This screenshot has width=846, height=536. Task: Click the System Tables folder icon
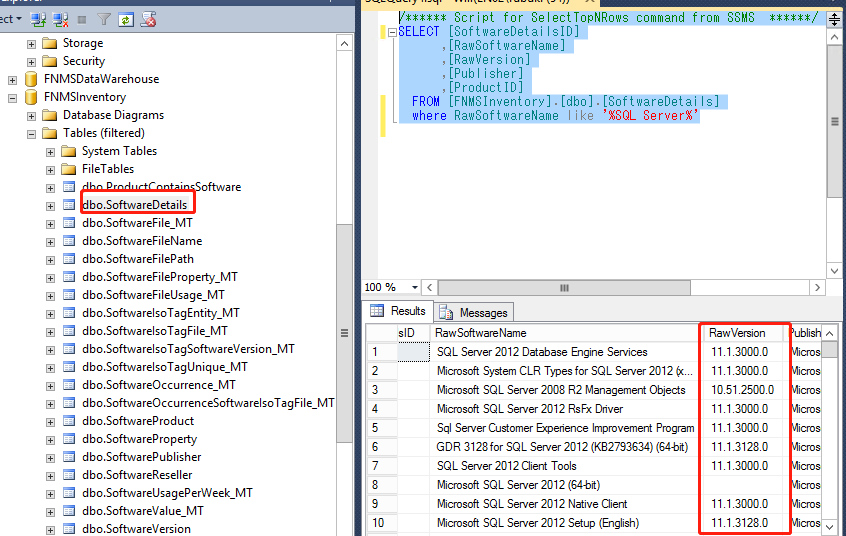click(69, 151)
